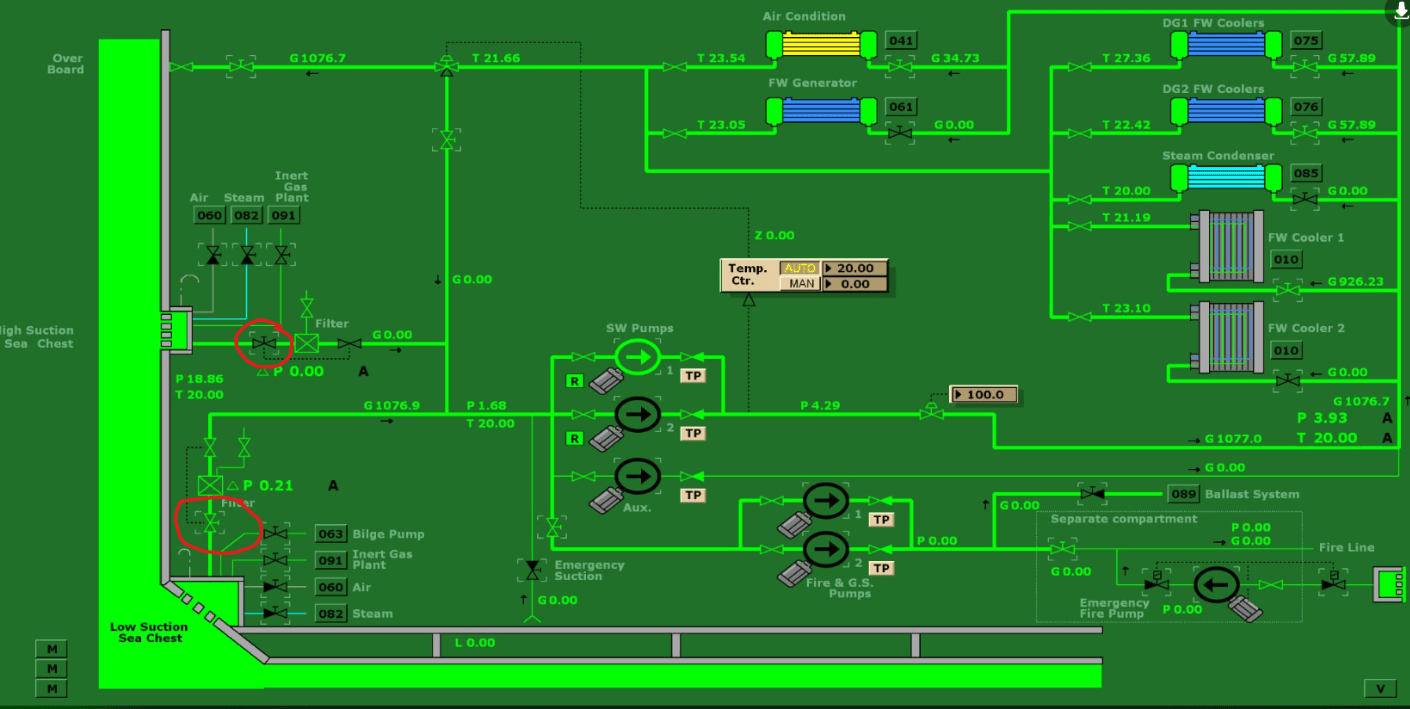Open diagram link 076 for DG2 FW Coolers
Image resolution: width=1410 pixels, height=709 pixels.
click(1305, 107)
